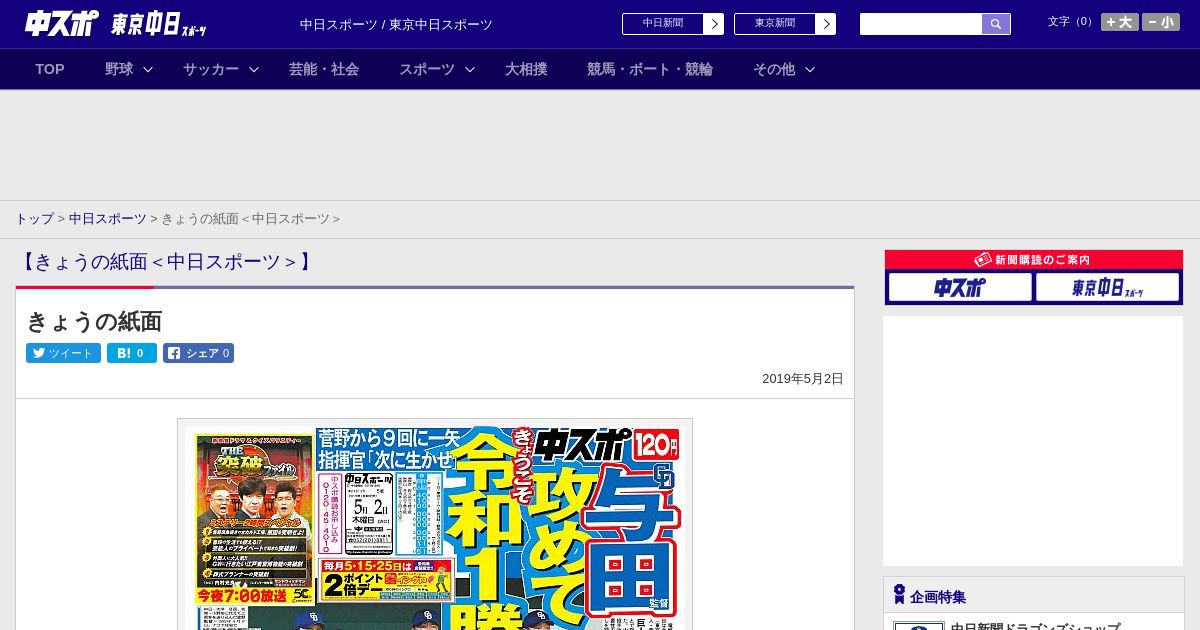
Task: Click the date 2019年5月2日
Action: coord(803,379)
